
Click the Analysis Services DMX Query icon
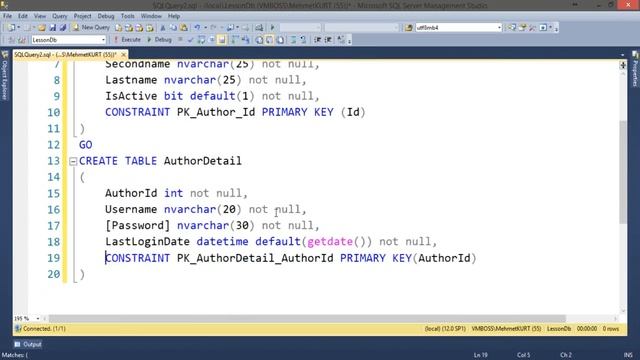(139, 28)
